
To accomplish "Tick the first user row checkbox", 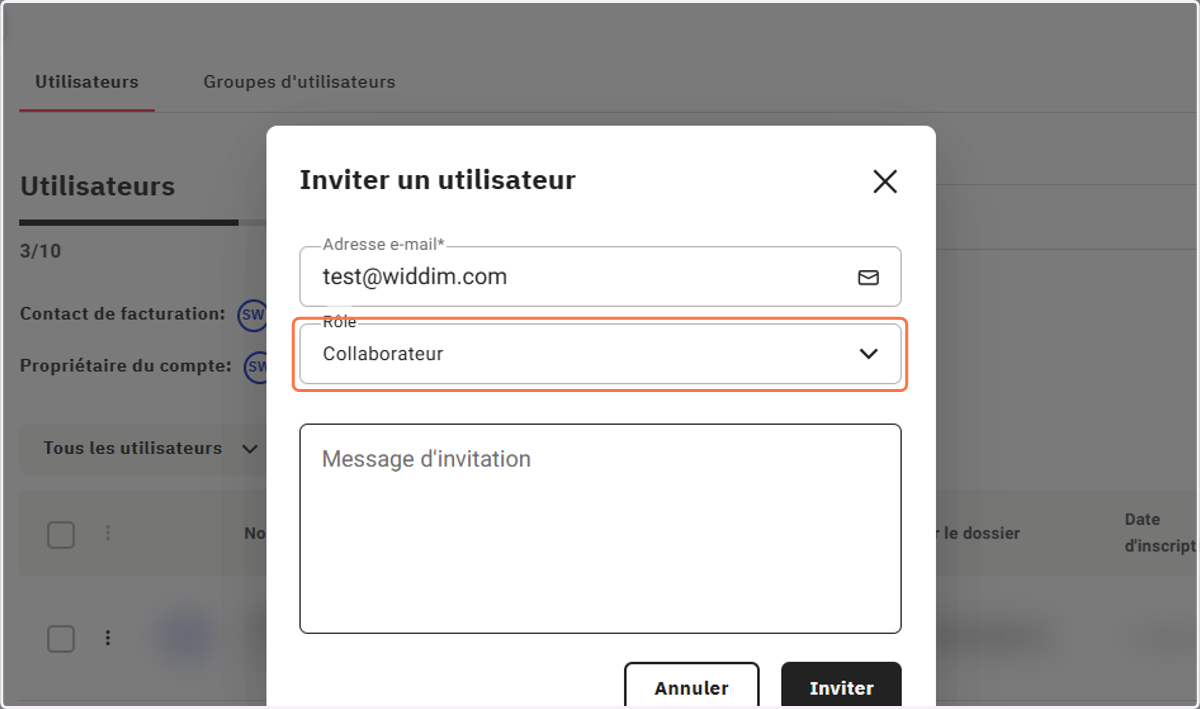I will [61, 638].
